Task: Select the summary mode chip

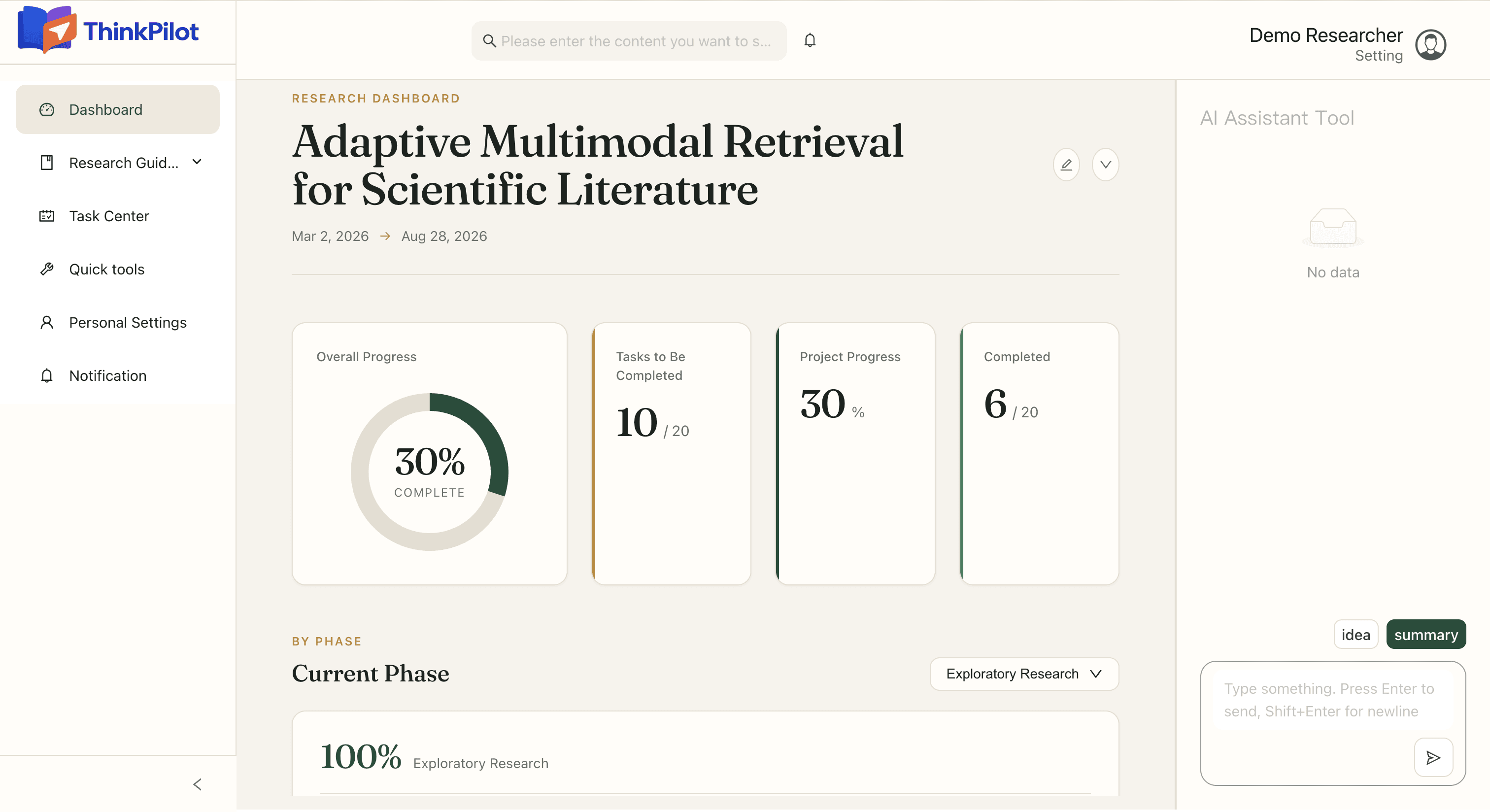Action: tap(1426, 635)
